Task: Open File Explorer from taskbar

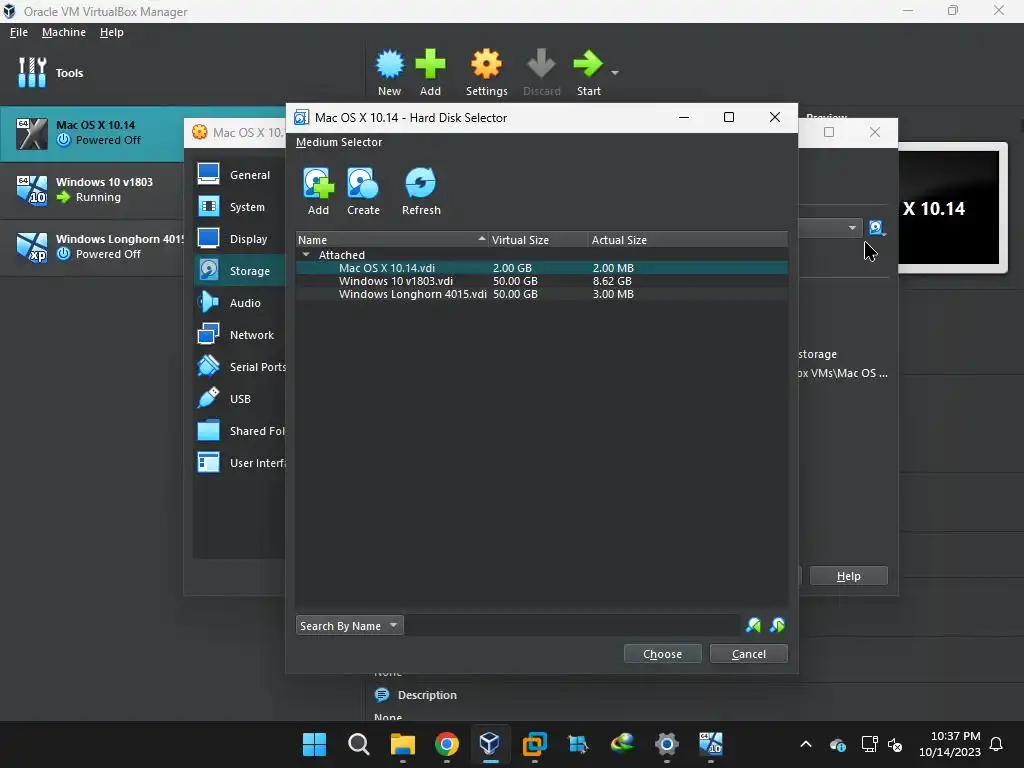Action: pyautogui.click(x=402, y=744)
